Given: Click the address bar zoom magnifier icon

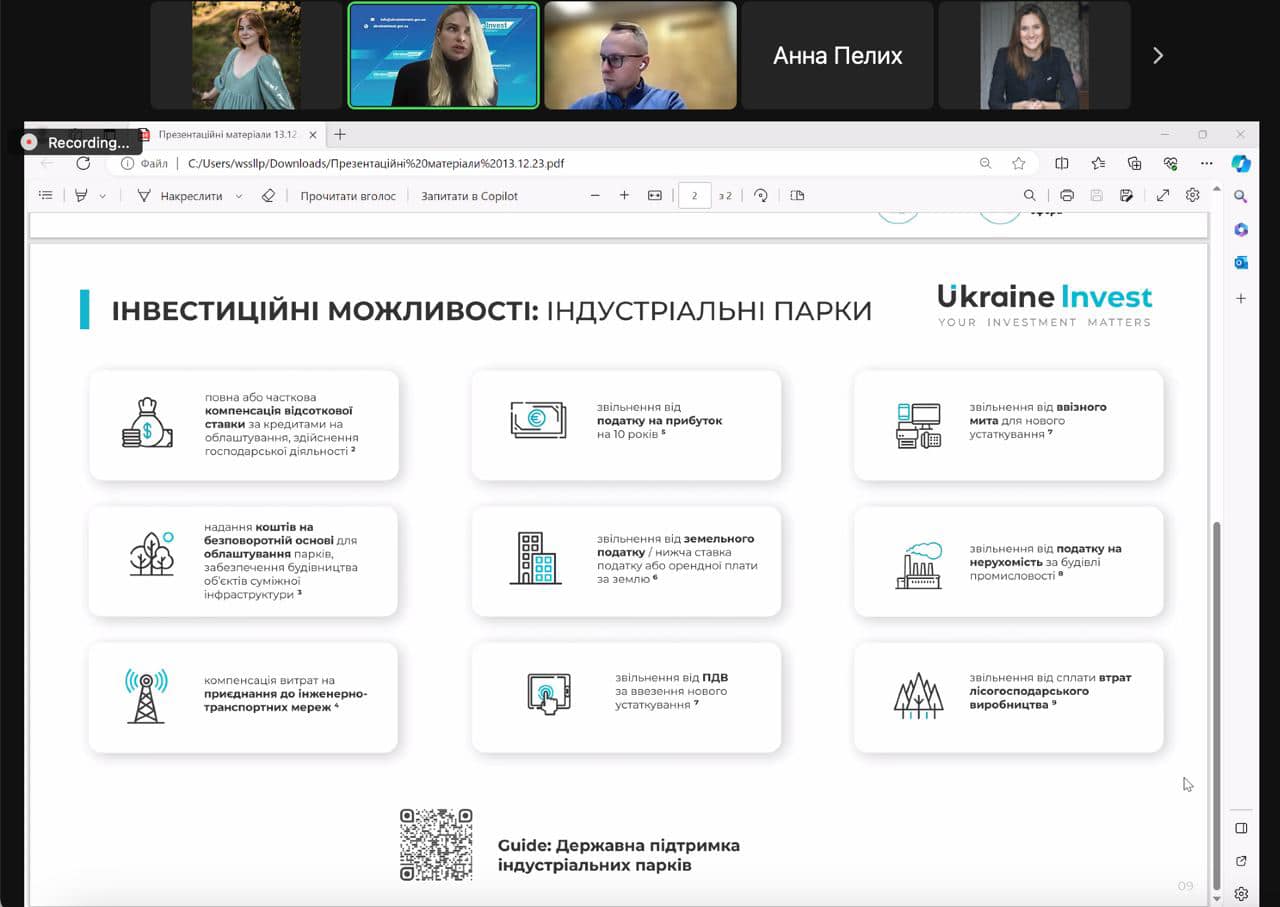Looking at the screenshot, I should (985, 163).
